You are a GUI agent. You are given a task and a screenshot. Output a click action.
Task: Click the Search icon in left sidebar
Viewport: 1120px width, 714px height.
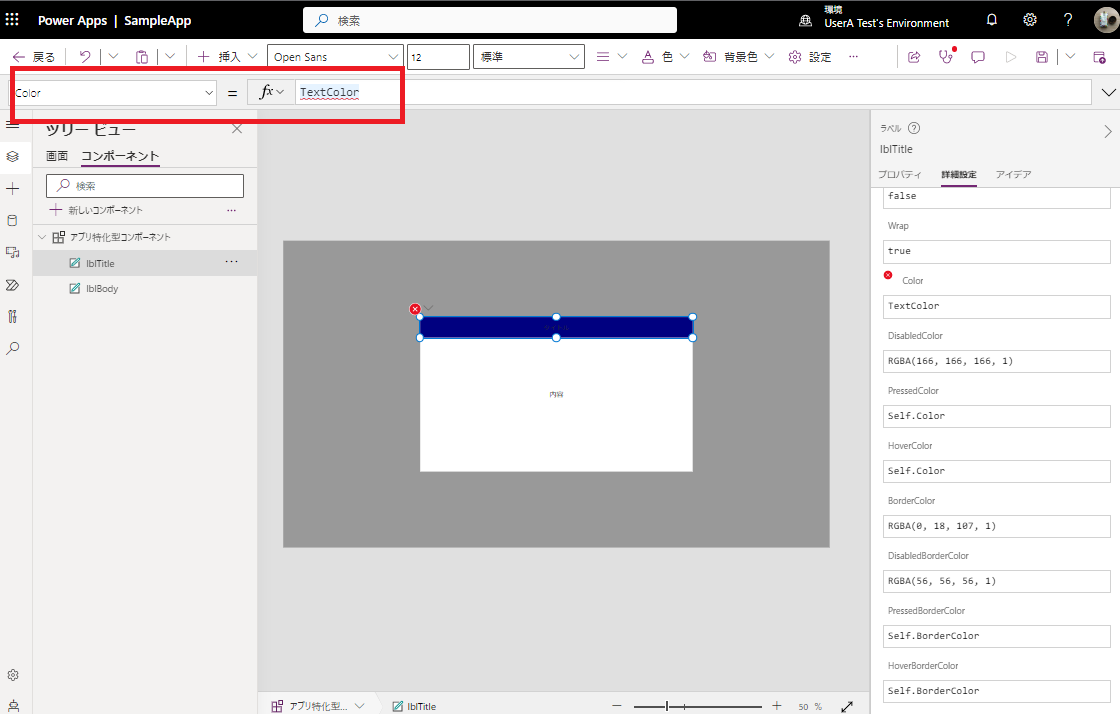coord(13,348)
